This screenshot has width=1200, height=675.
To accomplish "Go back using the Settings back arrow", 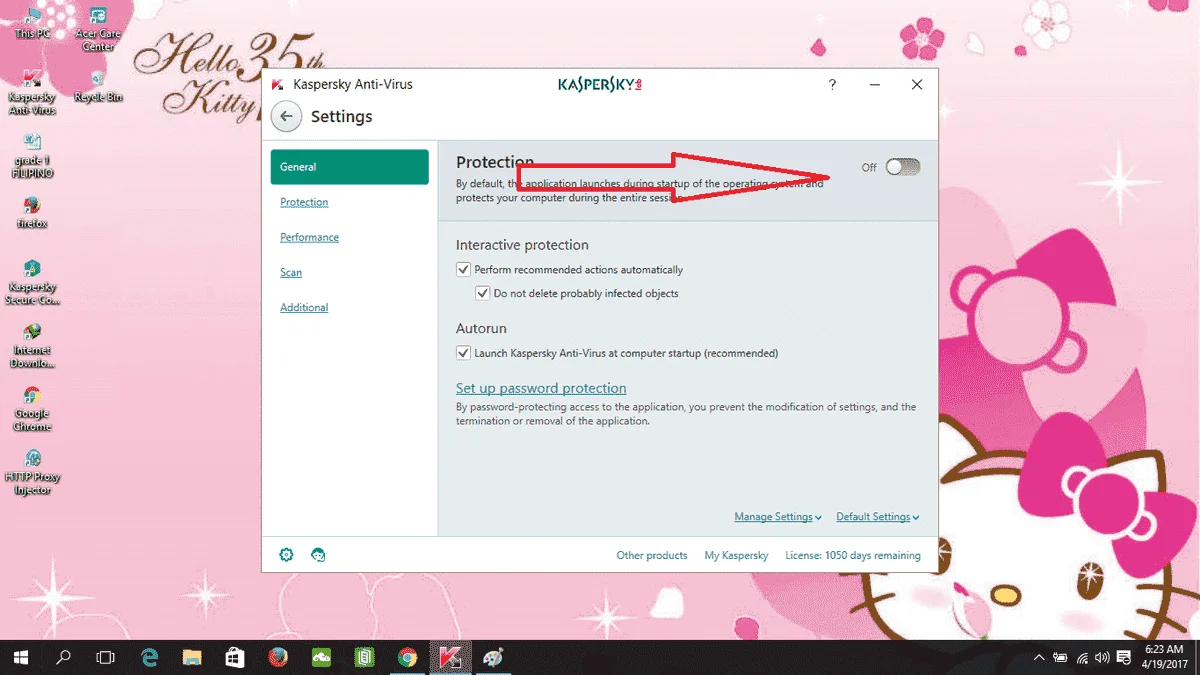I will pos(286,116).
